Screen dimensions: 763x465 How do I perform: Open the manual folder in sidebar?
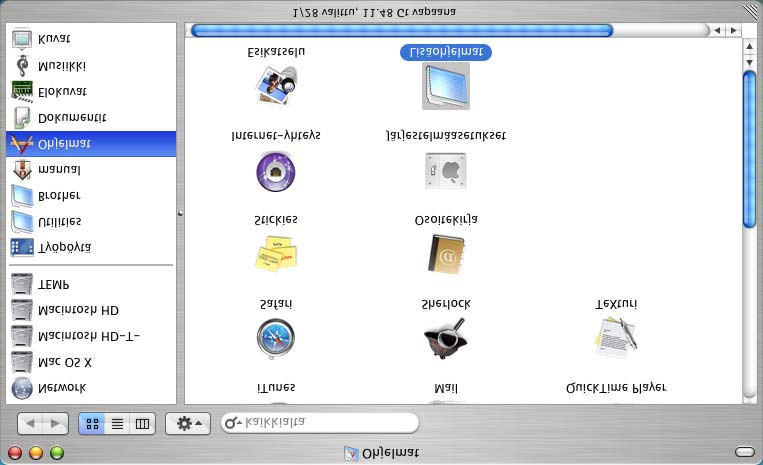pyautogui.click(x=91, y=170)
